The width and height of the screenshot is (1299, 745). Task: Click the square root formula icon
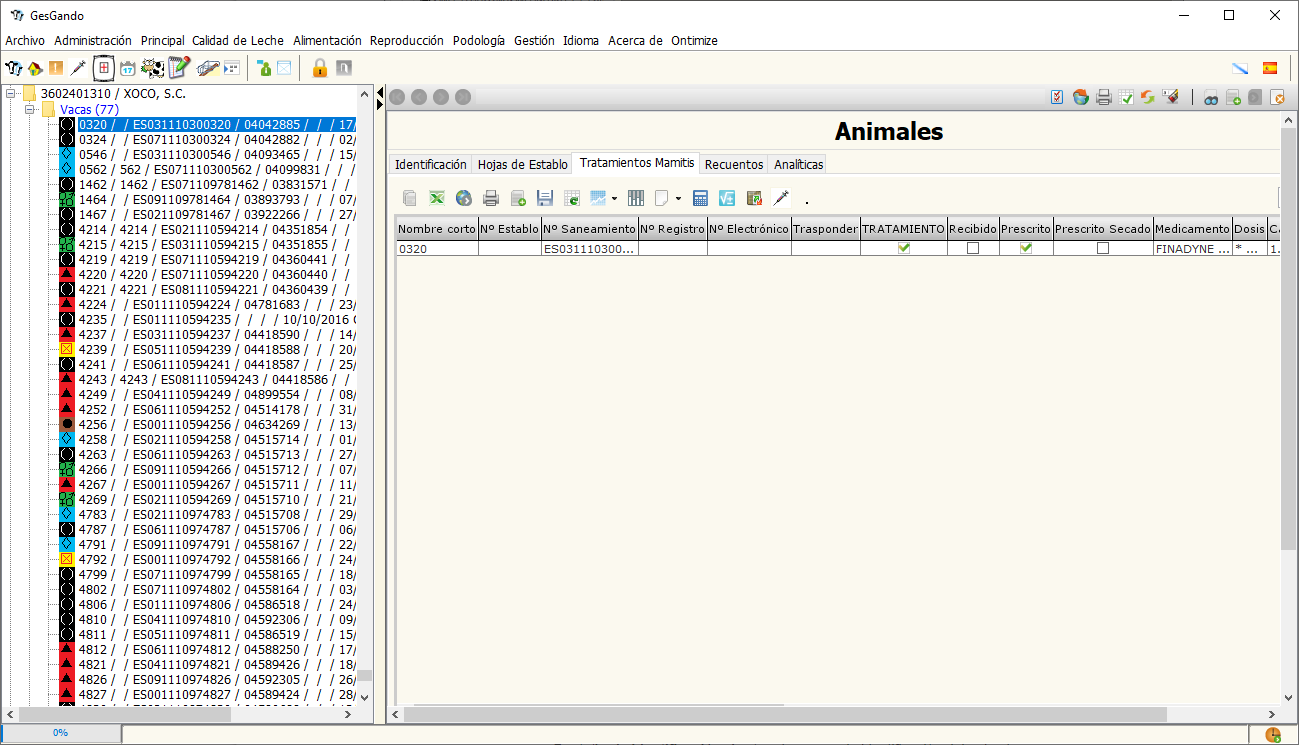[727, 198]
